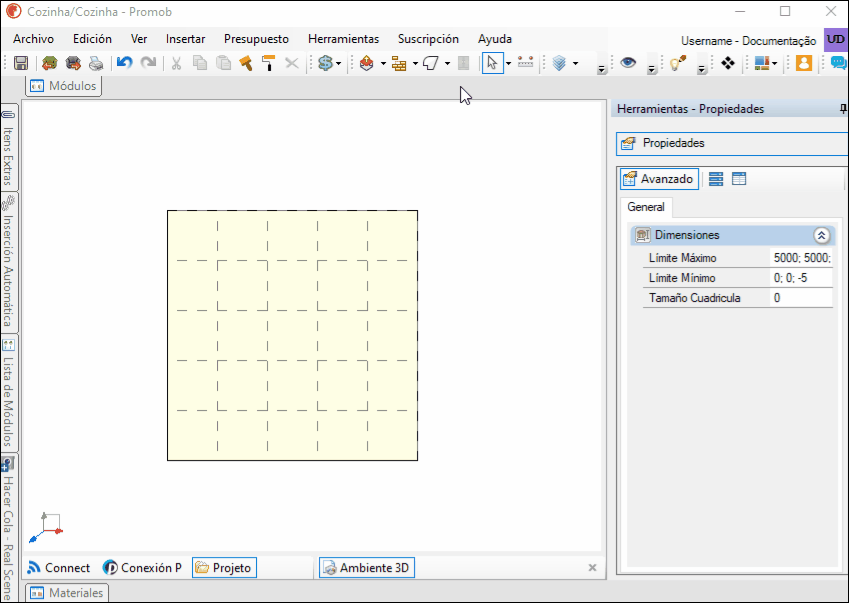Click the dark export icon with right arrow
Viewport: 849px width, 603px height.
click(x=73, y=63)
